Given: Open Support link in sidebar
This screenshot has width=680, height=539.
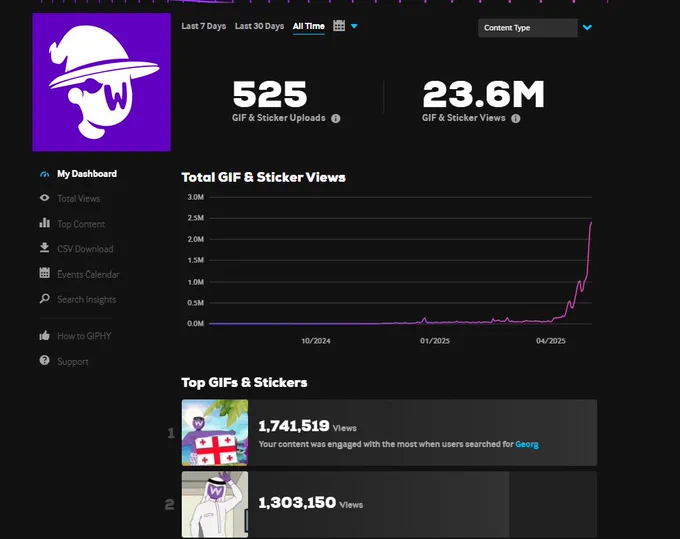Looking at the screenshot, I should tap(72, 362).
